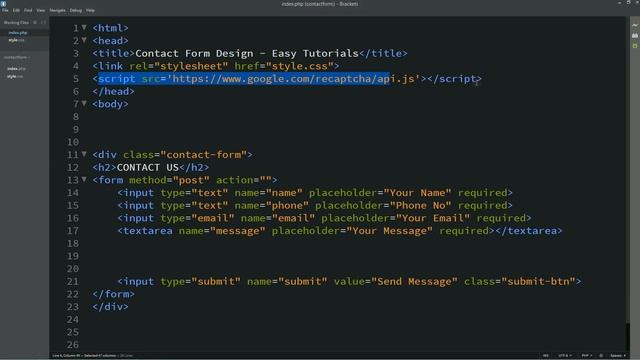Collapse the contact-form div fold on line 11
The height and width of the screenshot is (360, 640).
point(84,154)
